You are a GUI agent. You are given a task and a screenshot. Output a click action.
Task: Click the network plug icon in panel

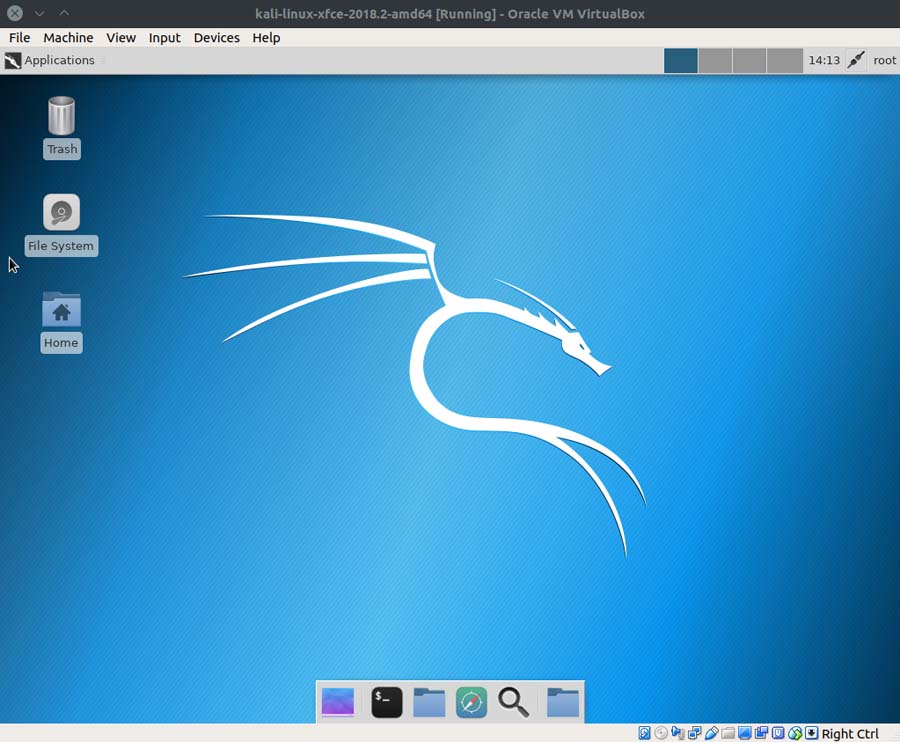pos(855,60)
